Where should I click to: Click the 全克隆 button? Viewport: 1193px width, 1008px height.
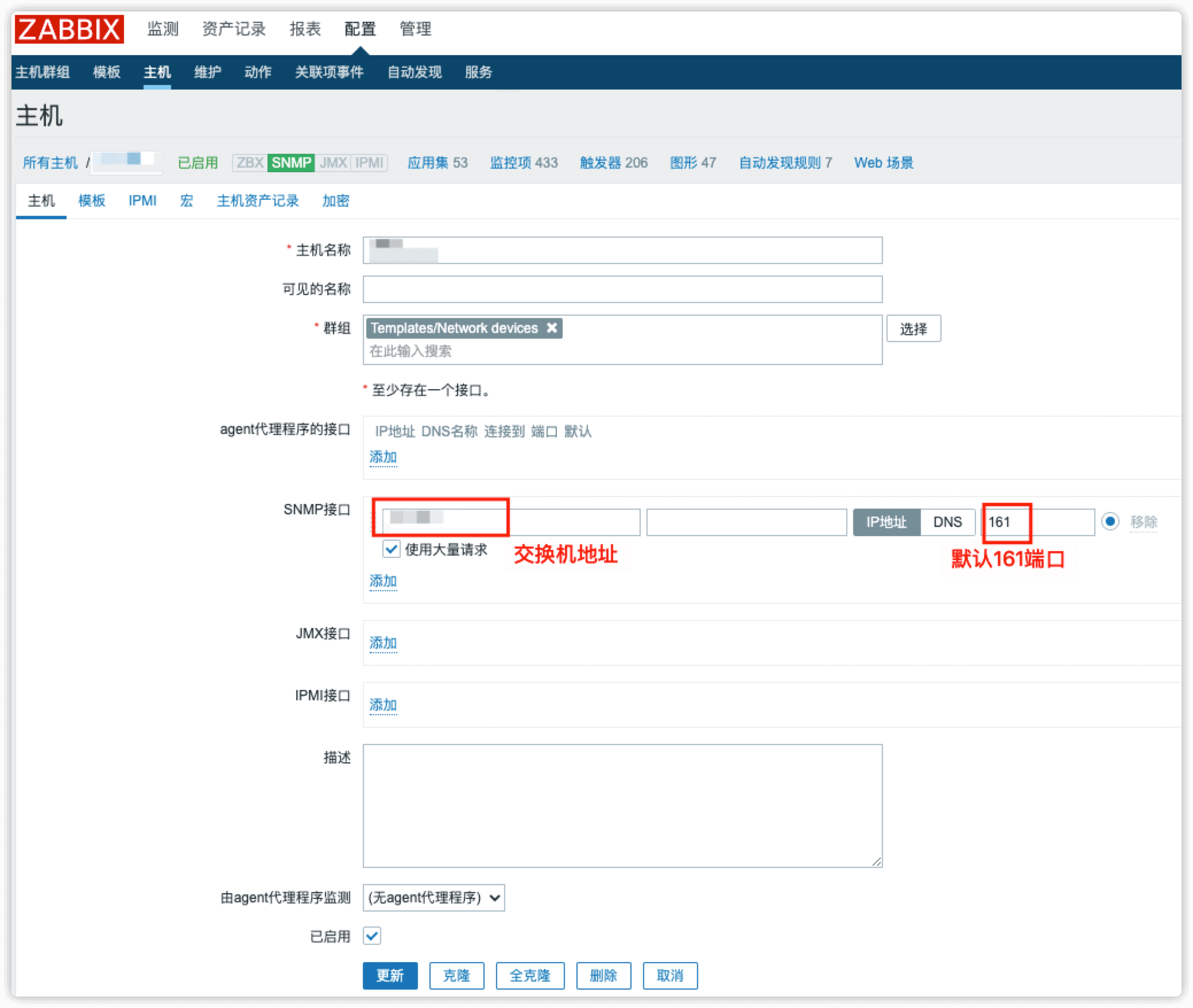click(530, 975)
